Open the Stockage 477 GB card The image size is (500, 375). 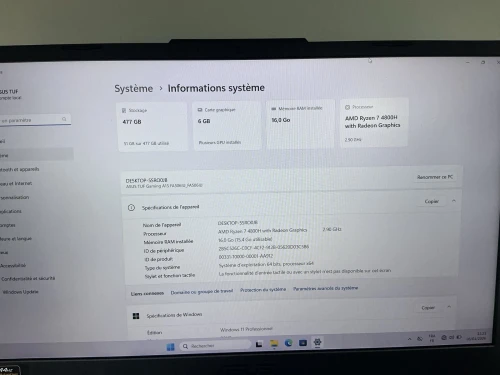152,127
